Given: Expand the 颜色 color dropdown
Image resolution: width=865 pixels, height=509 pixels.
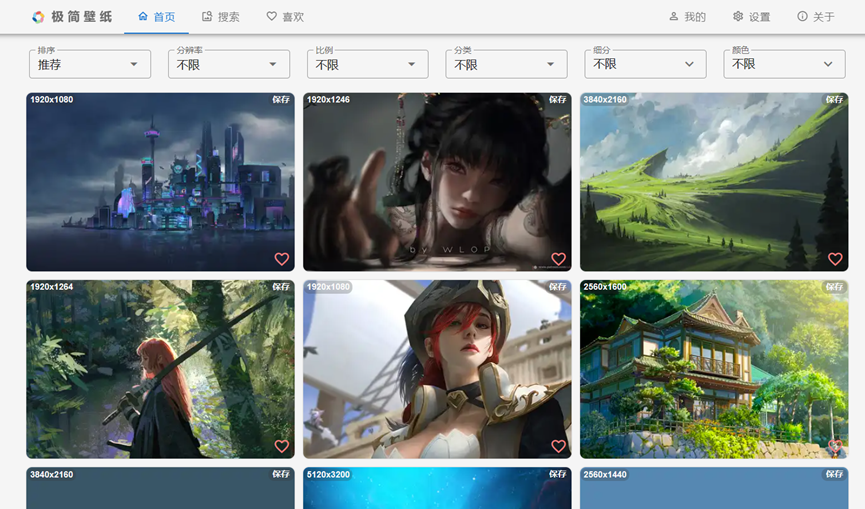Looking at the screenshot, I should 784,65.
